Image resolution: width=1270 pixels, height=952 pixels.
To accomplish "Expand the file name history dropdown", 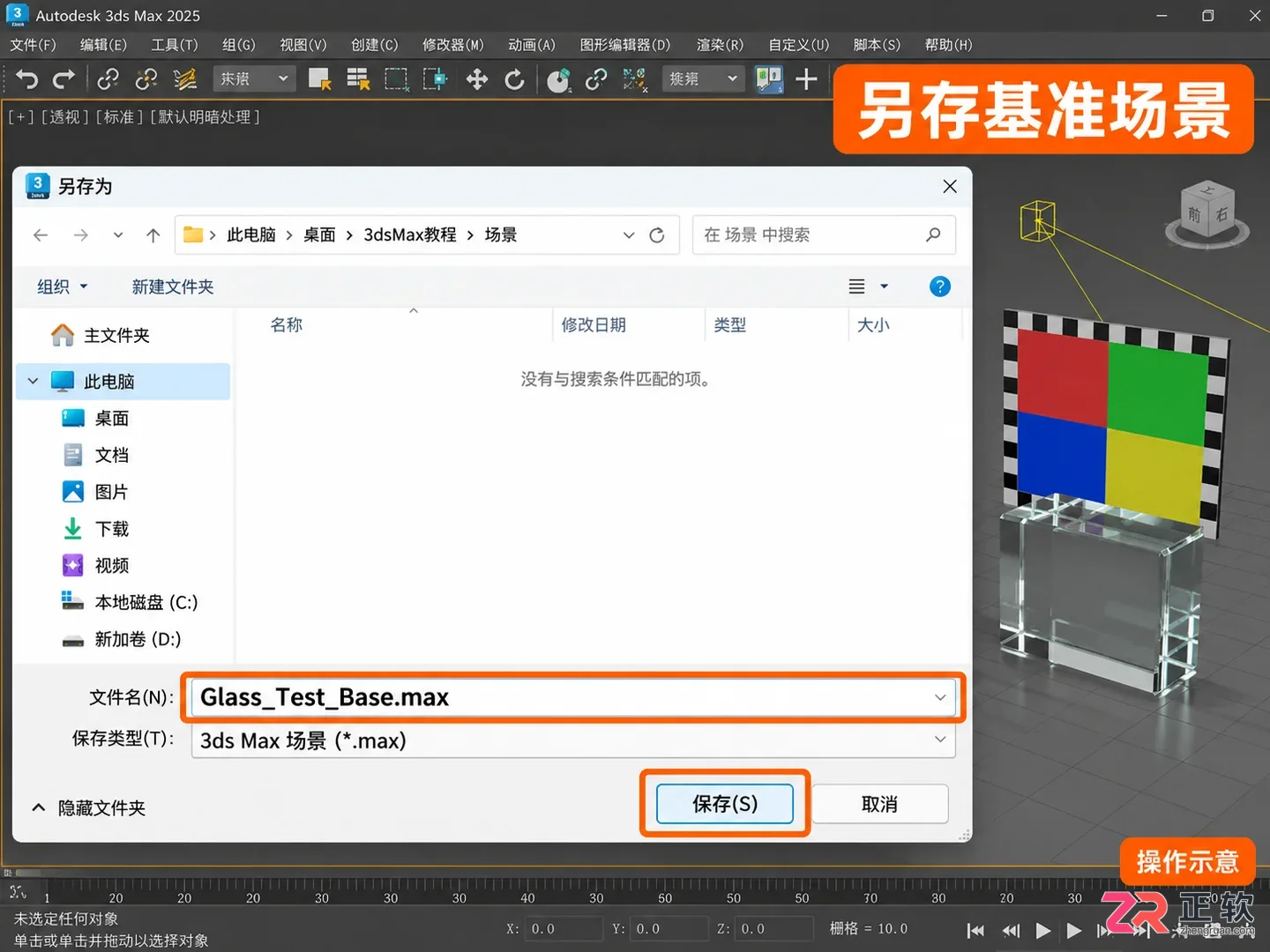I will [940, 697].
